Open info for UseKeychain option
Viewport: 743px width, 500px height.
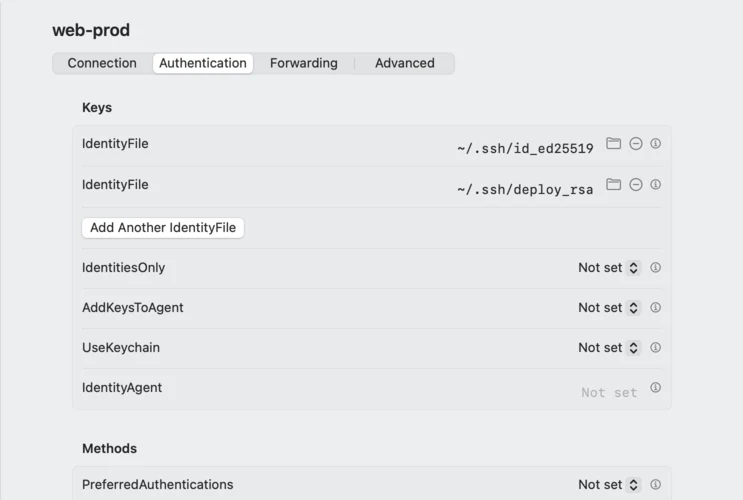coord(655,347)
